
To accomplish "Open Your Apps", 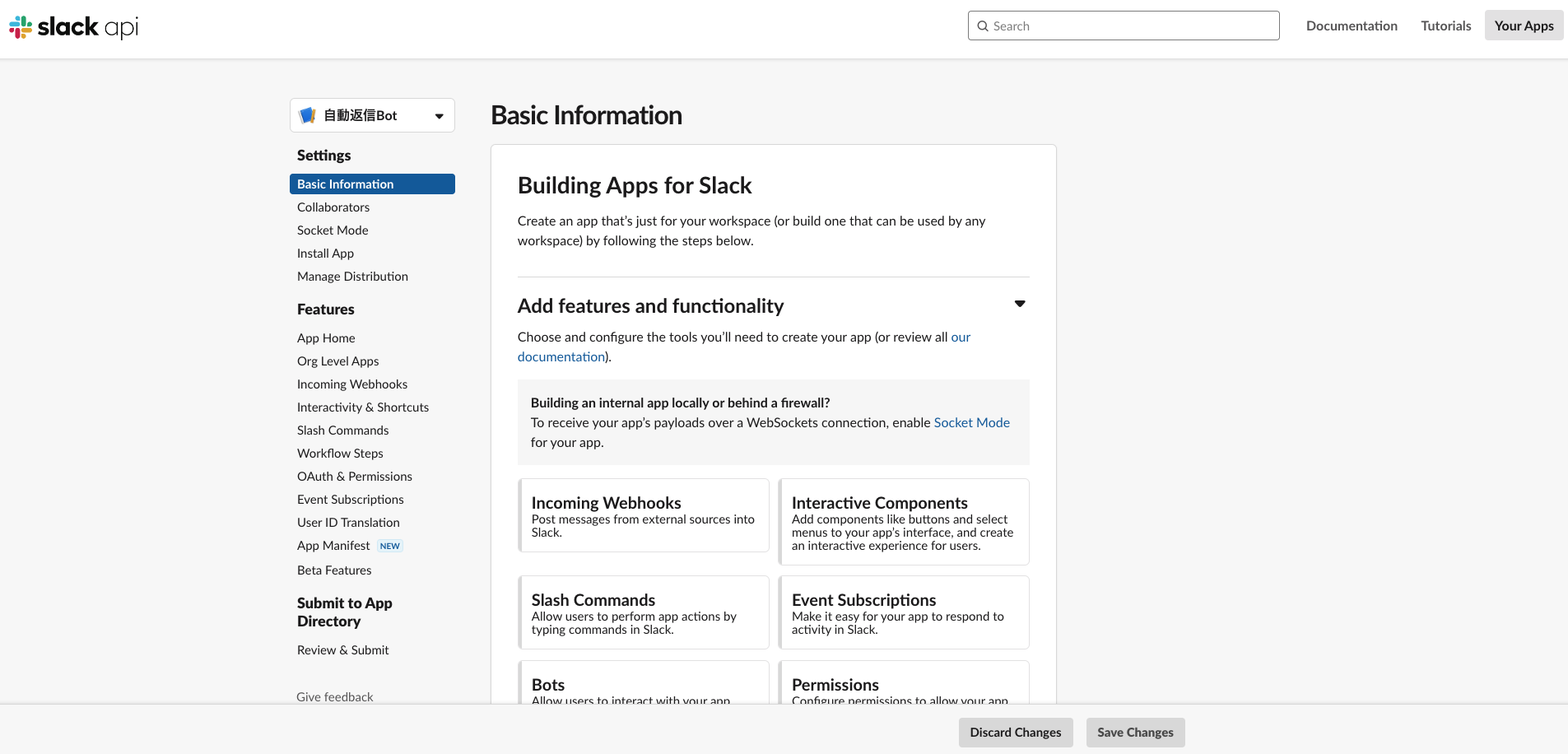I will [1523, 26].
